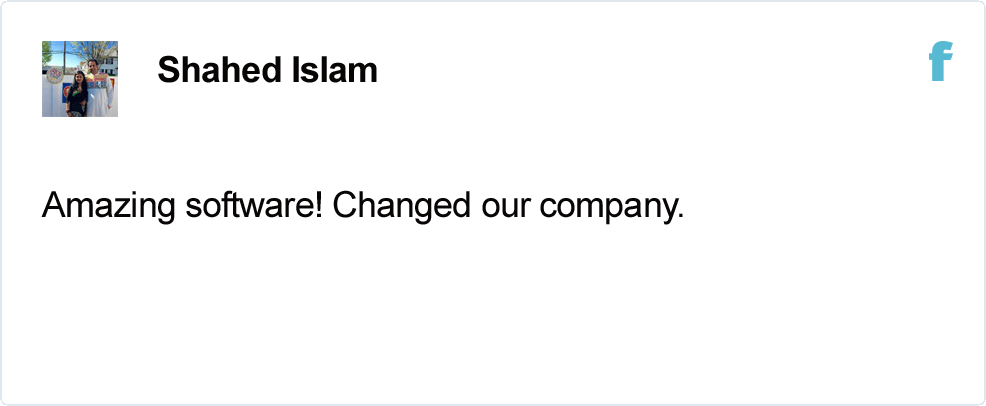Click the white house in the avatar background

(108, 64)
